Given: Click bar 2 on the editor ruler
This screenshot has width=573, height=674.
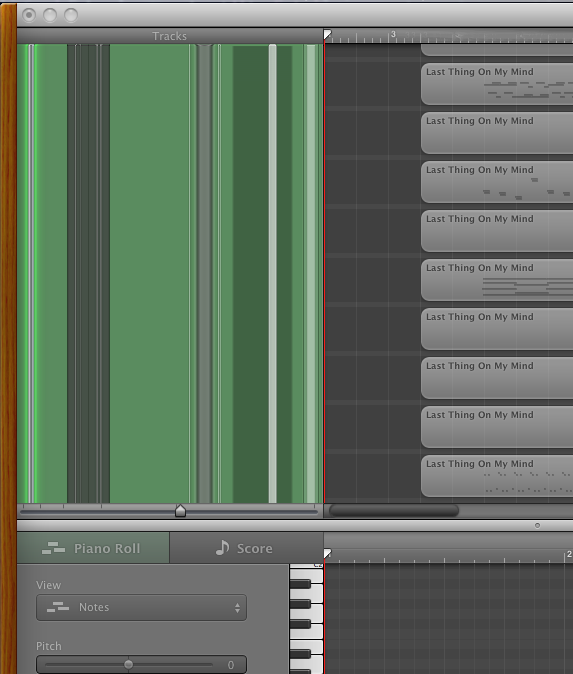Looking at the screenshot, I should (x=569, y=554).
